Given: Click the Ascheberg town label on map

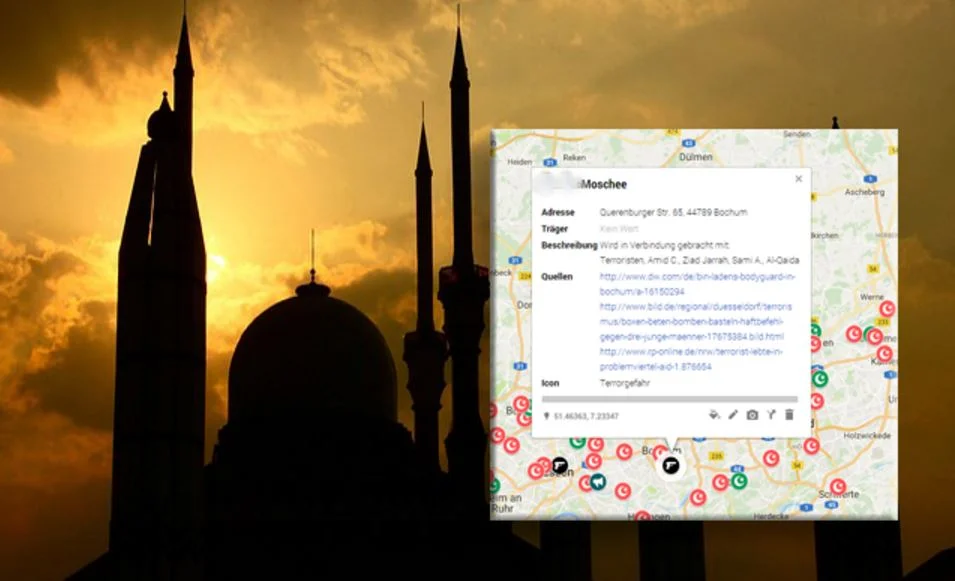Looking at the screenshot, I should pos(864,192).
